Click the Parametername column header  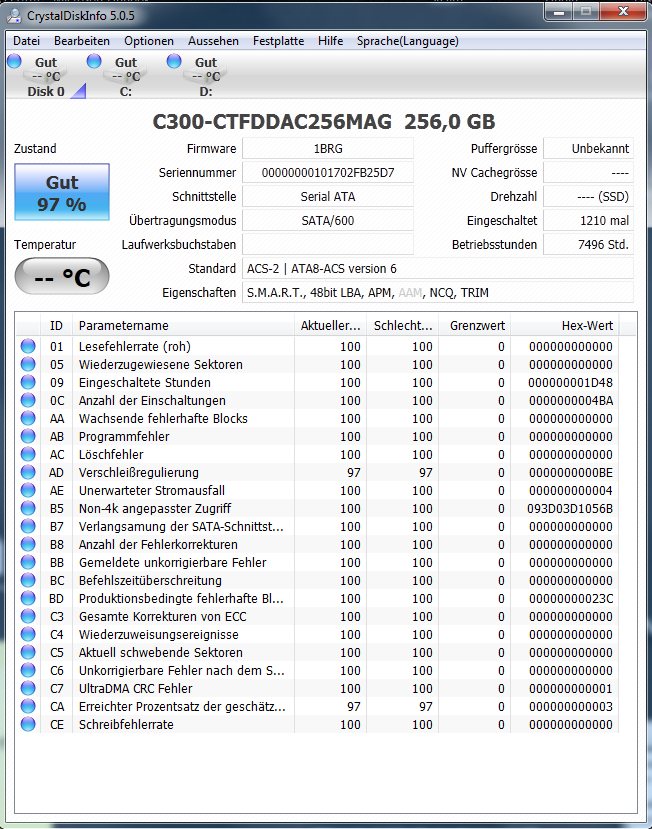(x=183, y=325)
